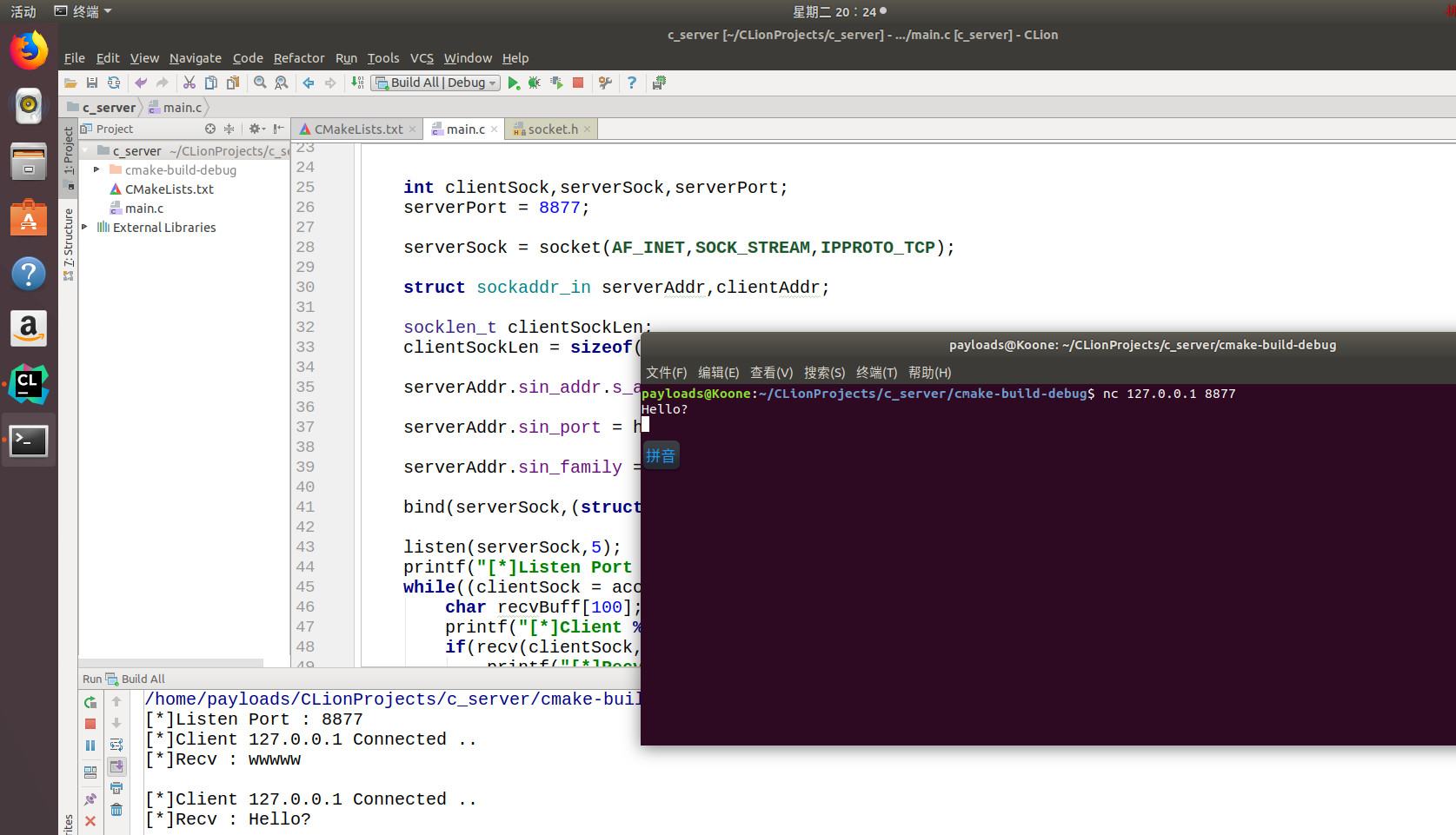Expand External Libraries node
This screenshot has height=835, width=1456.
click(84, 227)
